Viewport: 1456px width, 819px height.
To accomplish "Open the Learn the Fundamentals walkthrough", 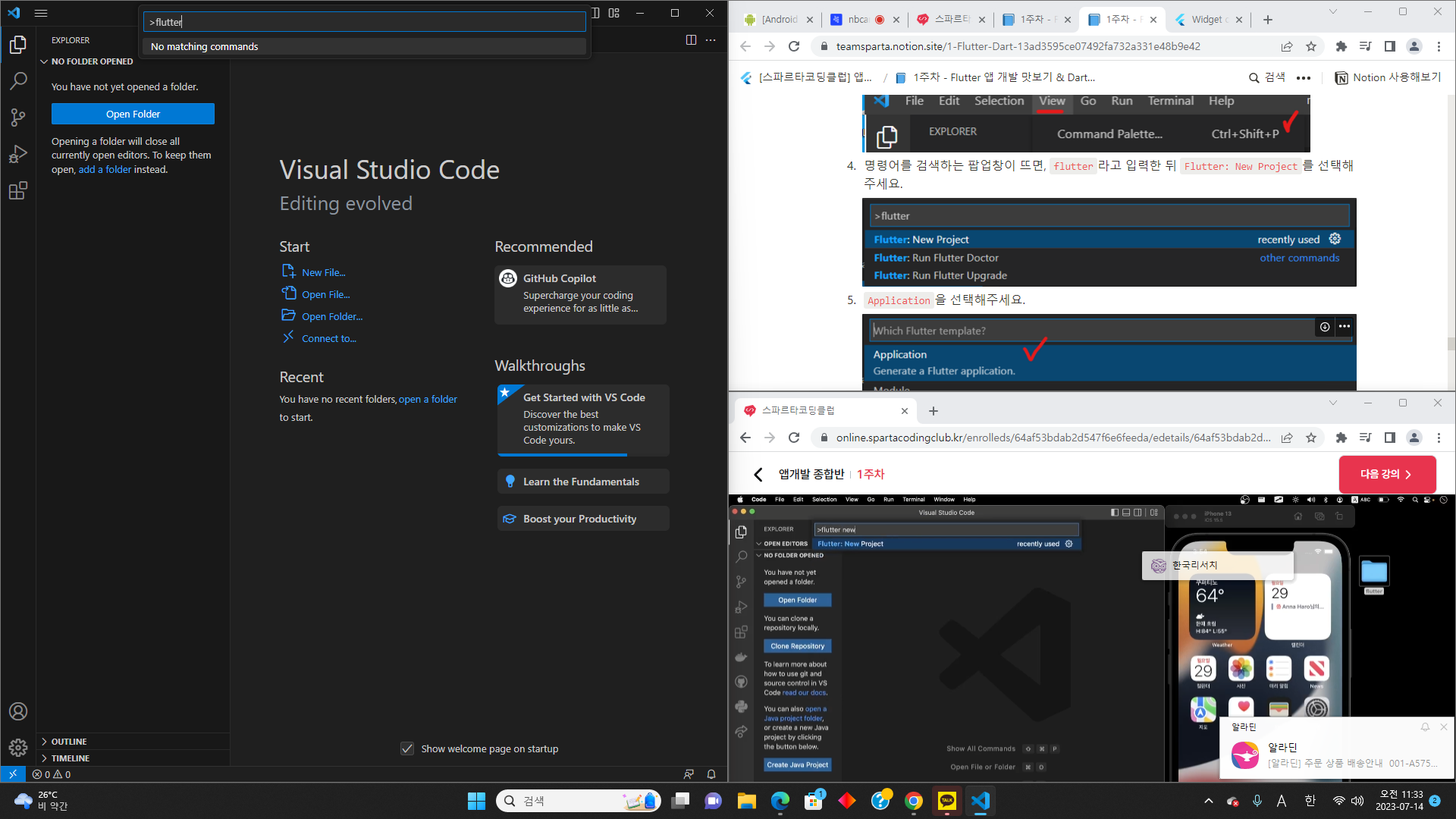I will click(583, 482).
